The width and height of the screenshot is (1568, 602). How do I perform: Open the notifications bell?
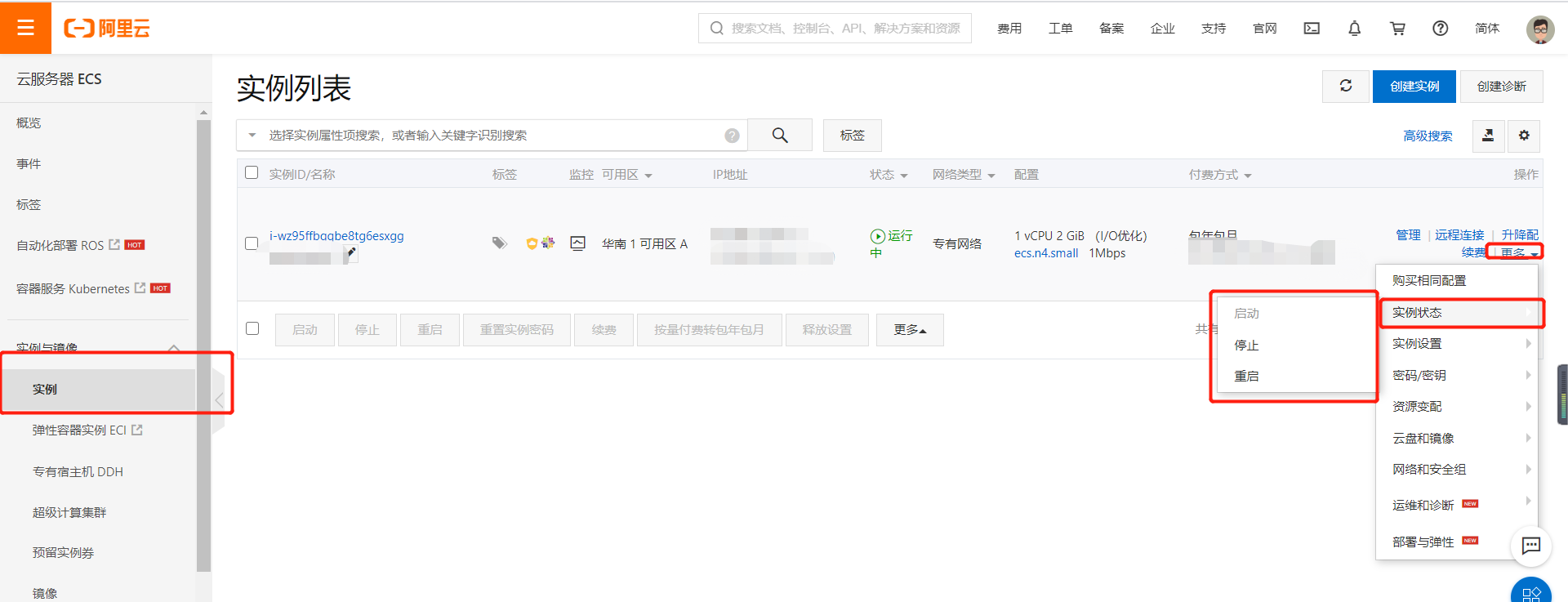(x=1354, y=29)
